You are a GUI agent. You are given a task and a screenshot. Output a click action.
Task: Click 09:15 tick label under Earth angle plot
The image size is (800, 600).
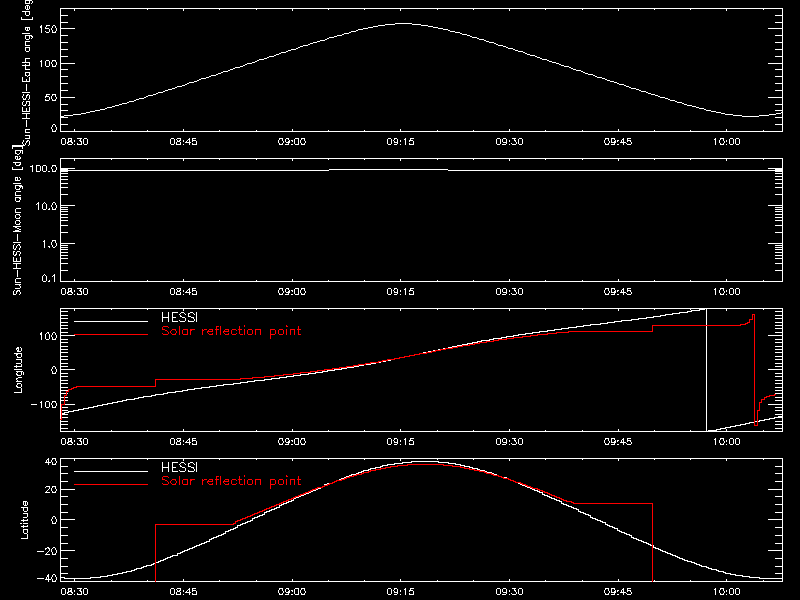click(401, 141)
